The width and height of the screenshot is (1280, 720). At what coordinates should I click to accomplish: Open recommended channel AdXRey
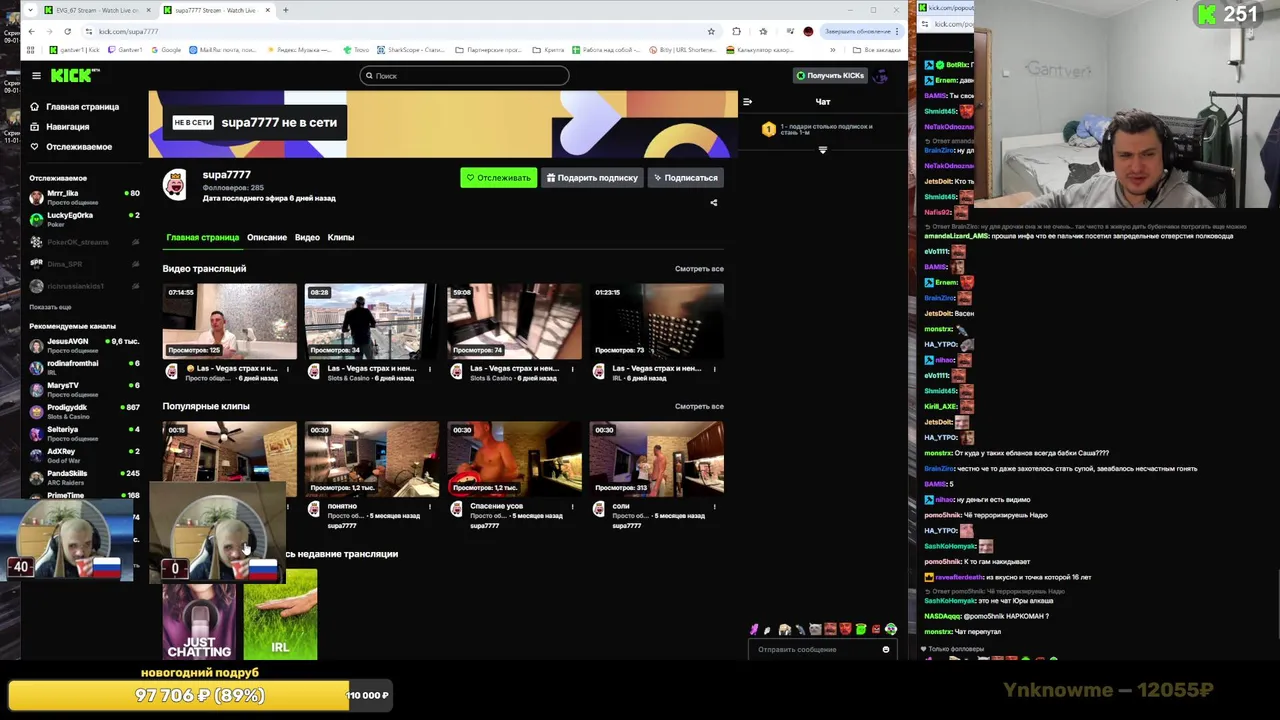85,455
